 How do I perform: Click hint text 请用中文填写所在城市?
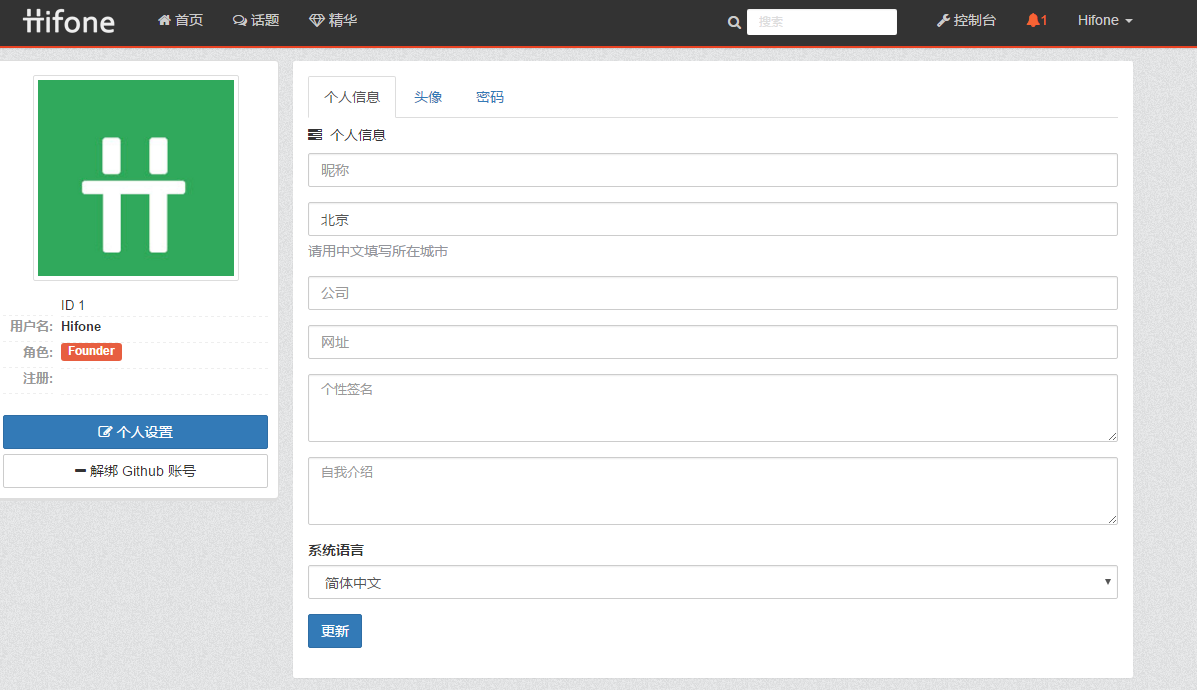pyautogui.click(x=378, y=251)
